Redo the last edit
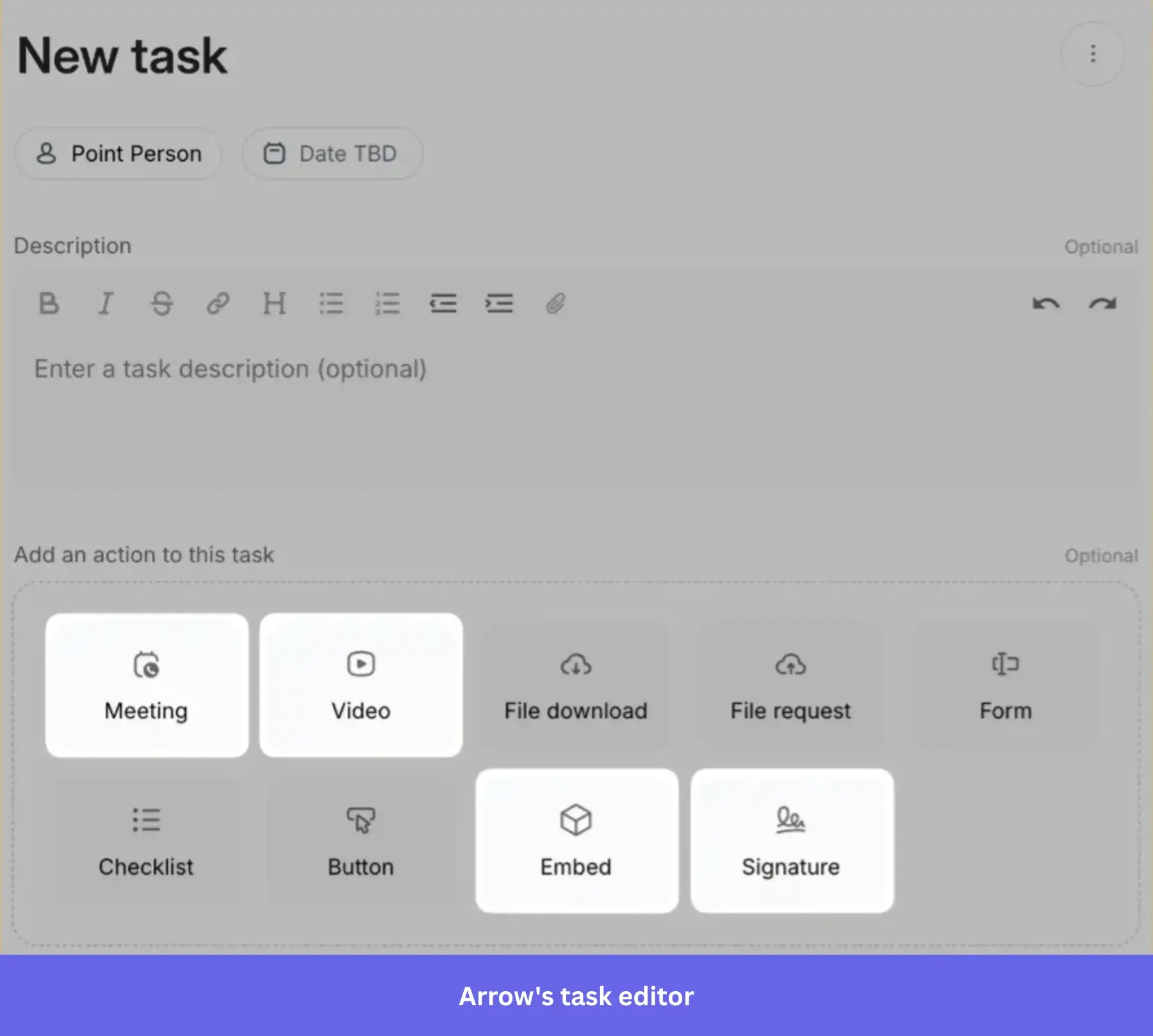Screen dimensions: 1153x1036 point(1100,303)
